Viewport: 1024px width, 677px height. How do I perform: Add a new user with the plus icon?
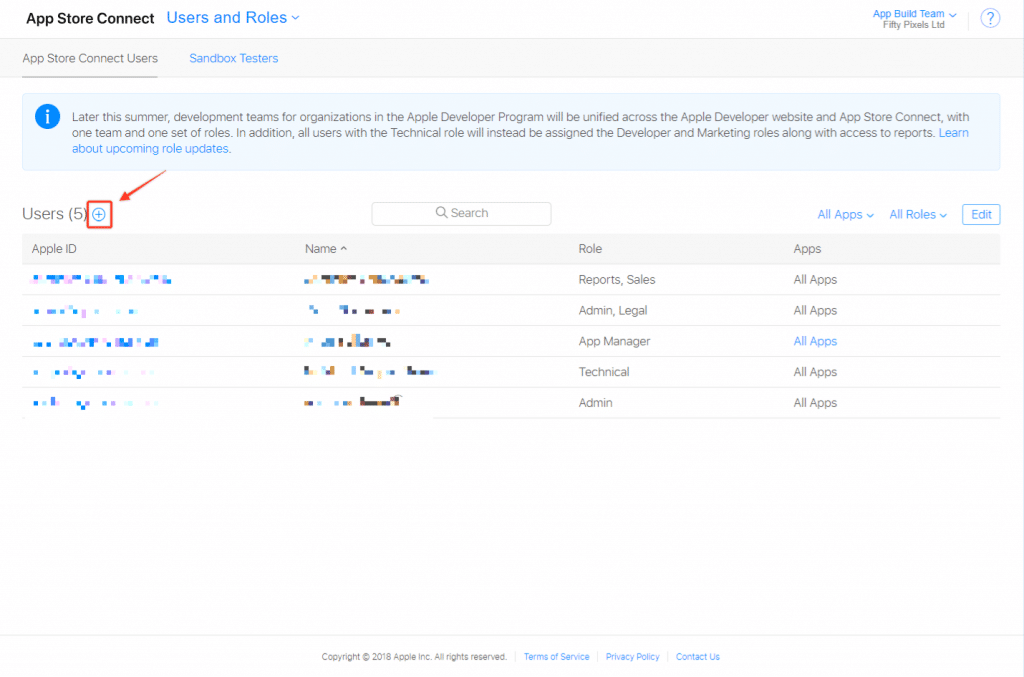pos(99,214)
